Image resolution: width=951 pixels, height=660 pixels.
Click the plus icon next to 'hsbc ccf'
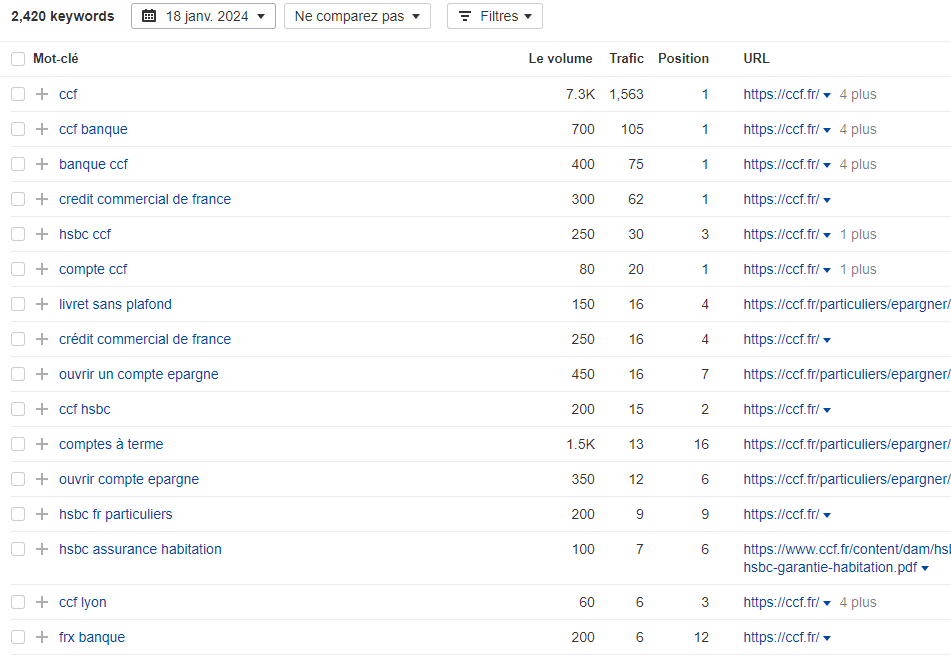42,234
